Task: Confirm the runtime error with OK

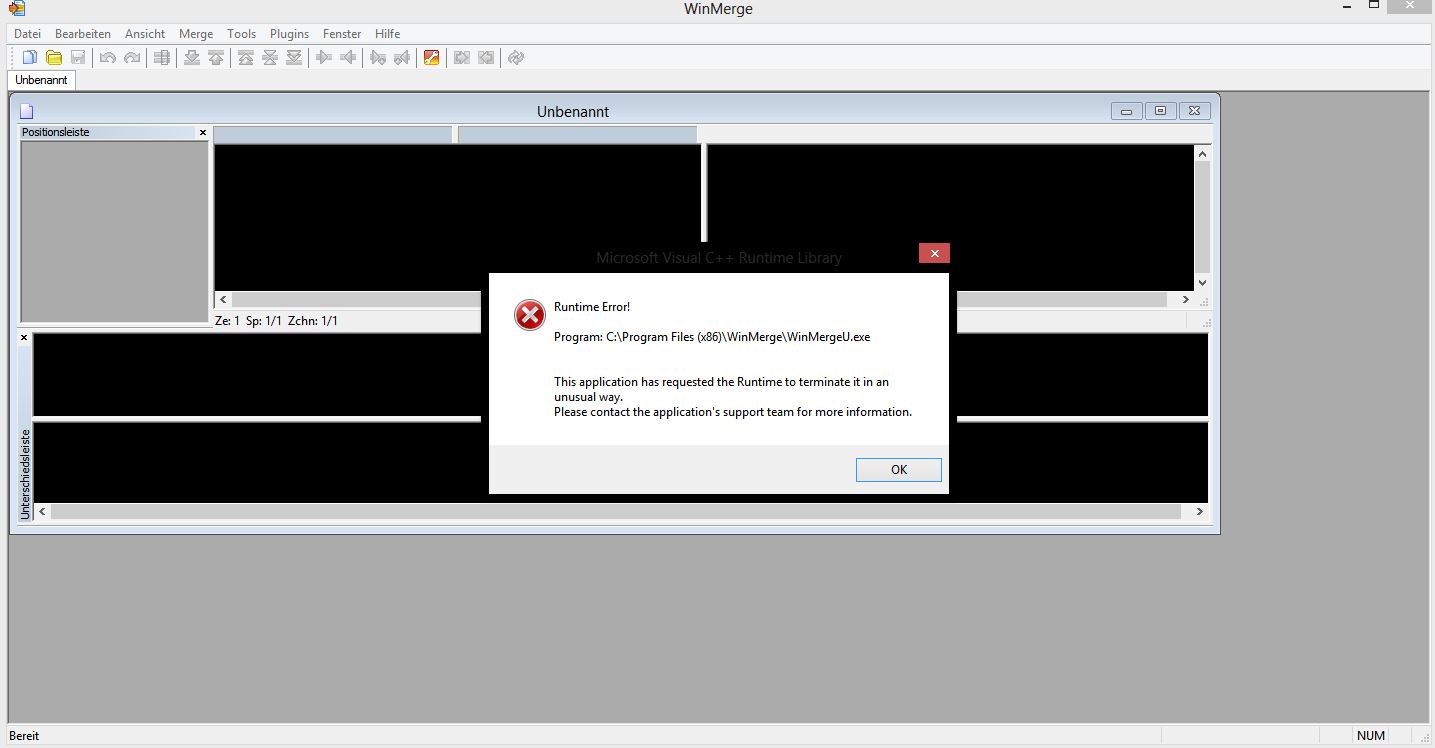Action: point(899,470)
